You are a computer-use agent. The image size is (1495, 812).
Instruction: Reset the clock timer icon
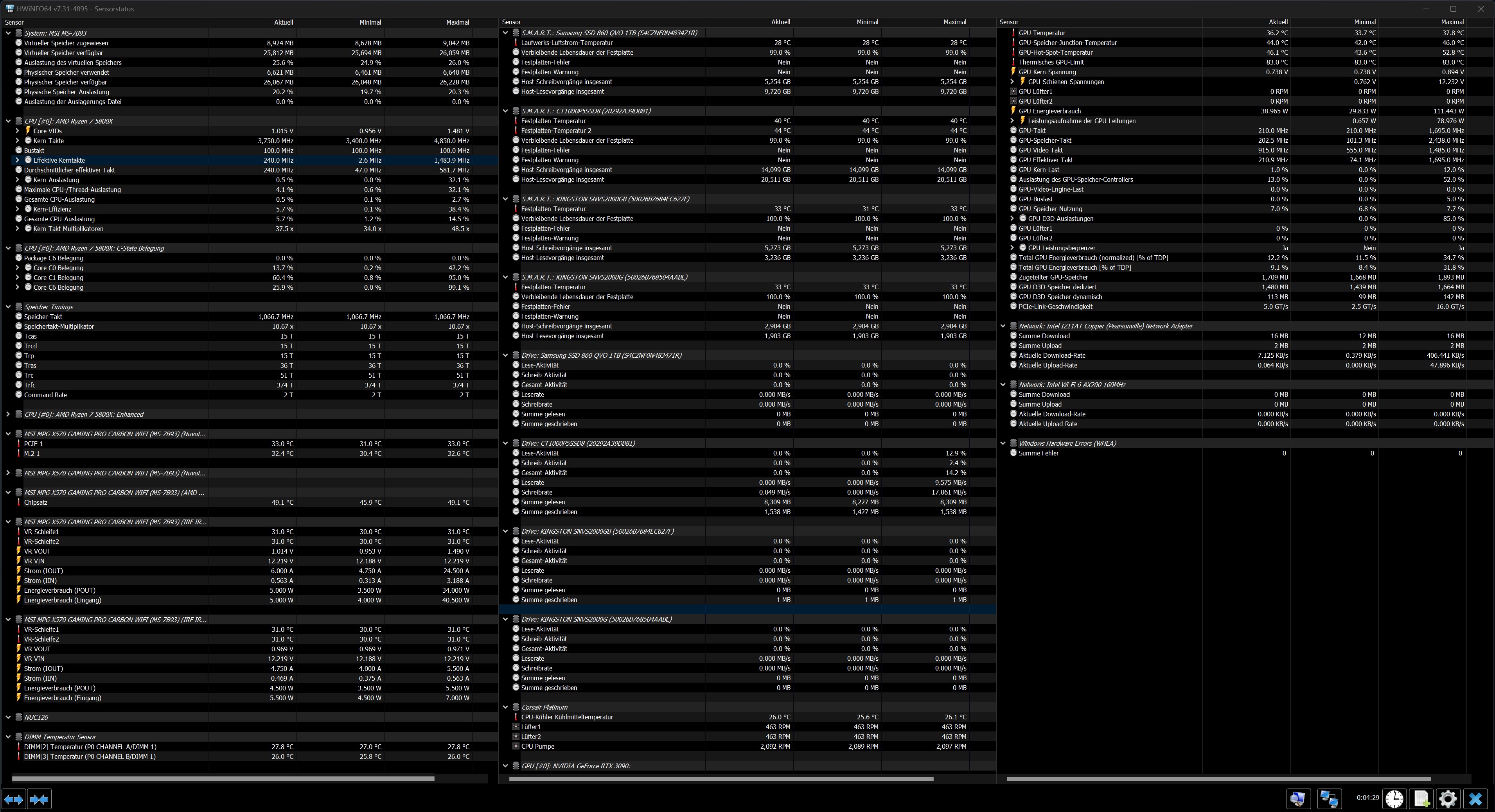(x=1394, y=799)
